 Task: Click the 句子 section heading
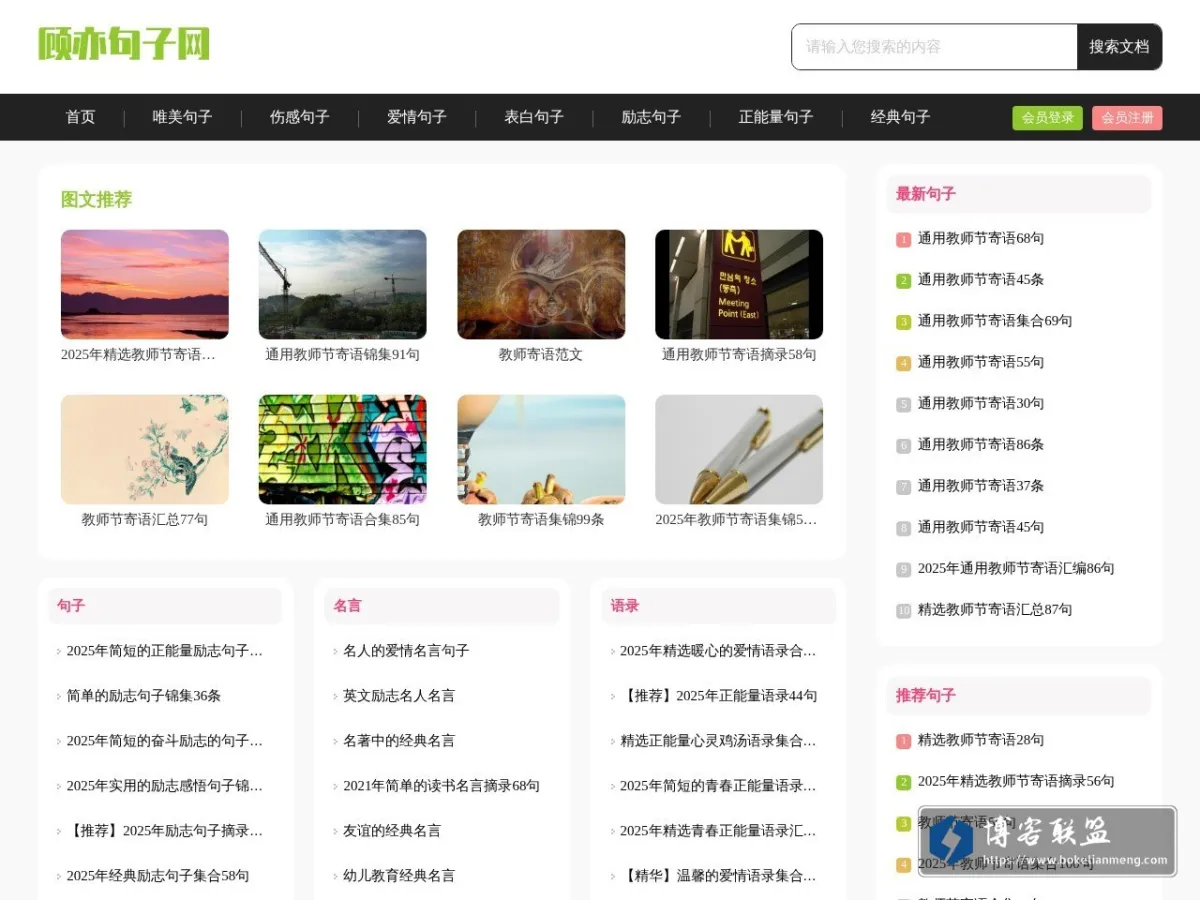[71, 606]
